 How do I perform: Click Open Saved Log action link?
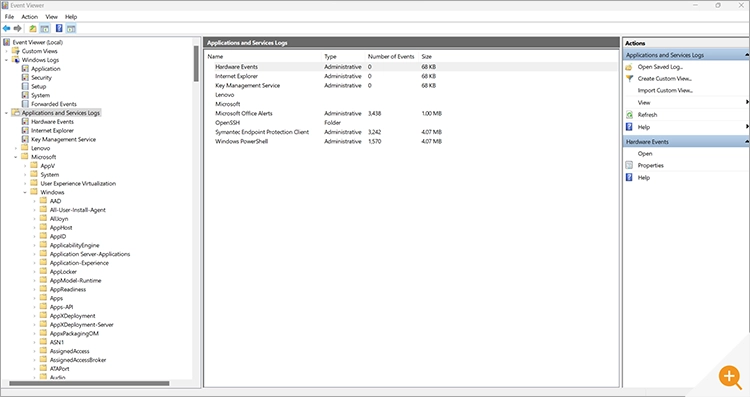point(660,67)
